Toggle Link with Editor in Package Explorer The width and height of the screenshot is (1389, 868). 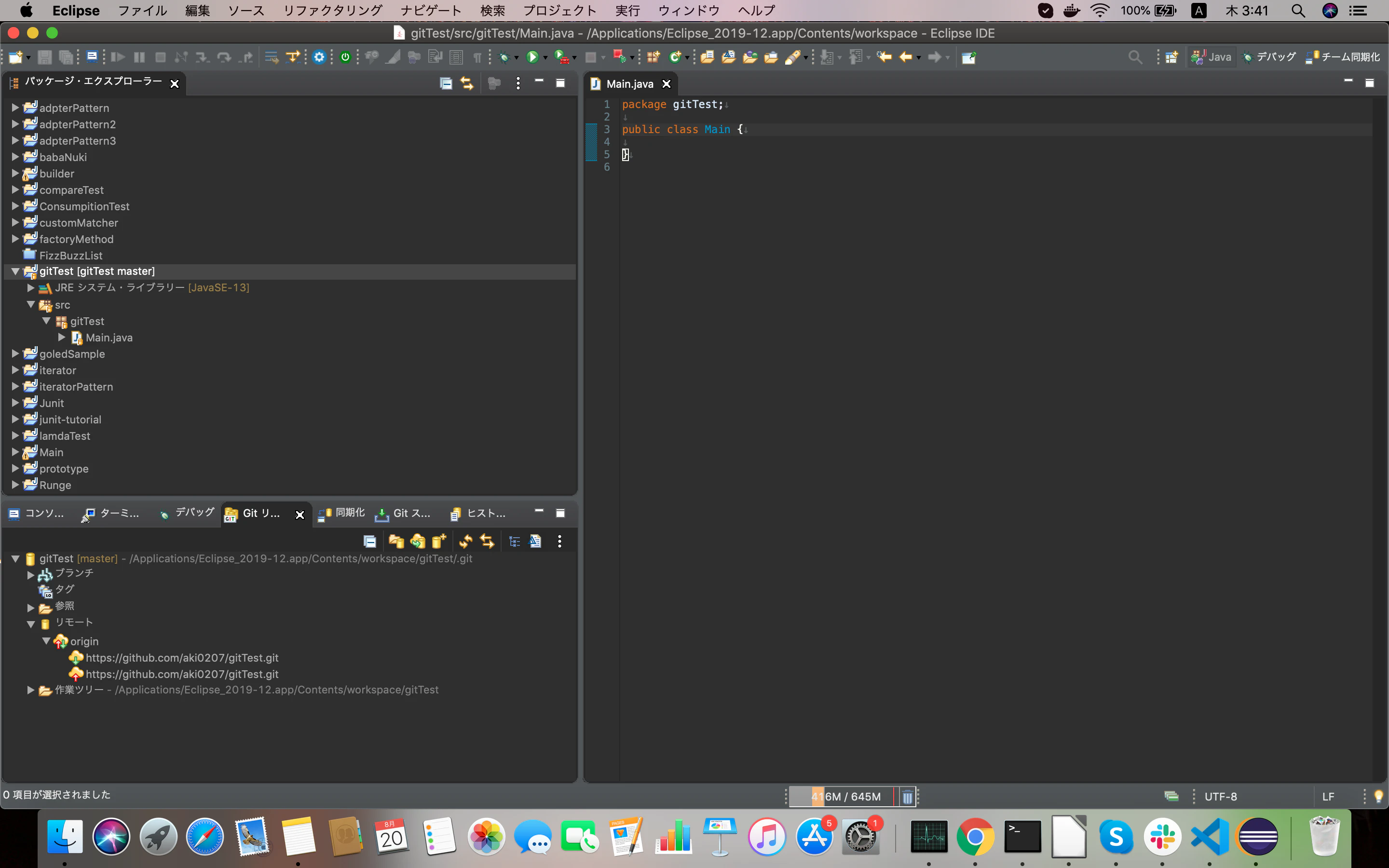[x=467, y=83]
